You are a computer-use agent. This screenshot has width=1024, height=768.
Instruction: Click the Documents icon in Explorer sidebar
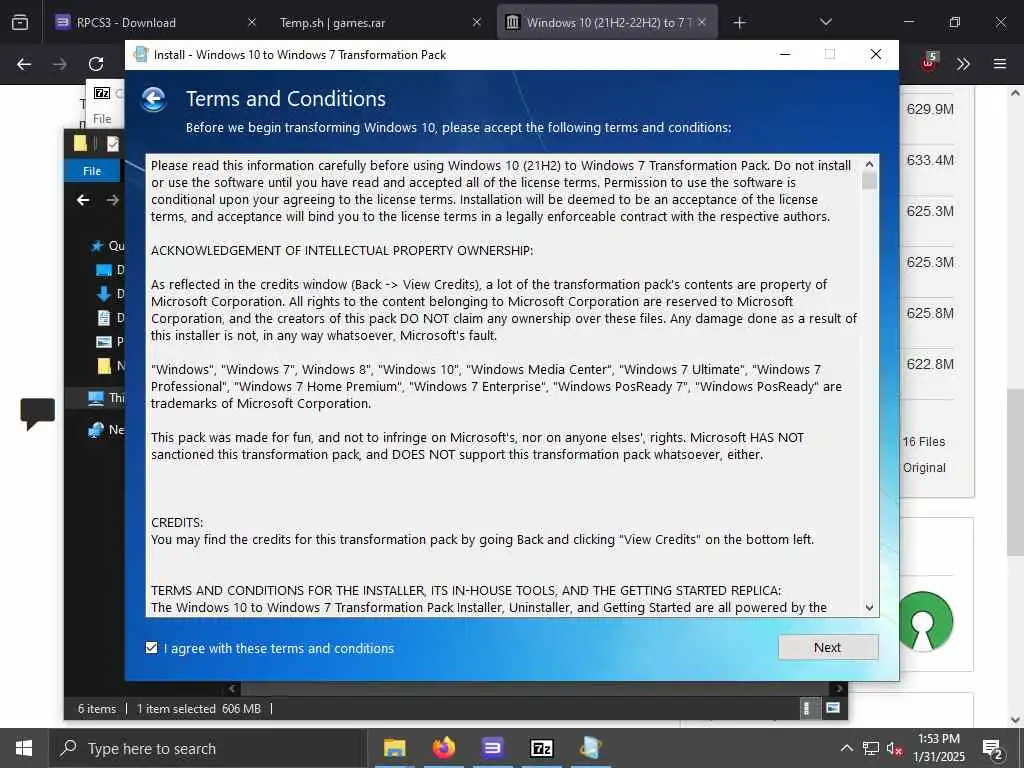click(x=104, y=318)
